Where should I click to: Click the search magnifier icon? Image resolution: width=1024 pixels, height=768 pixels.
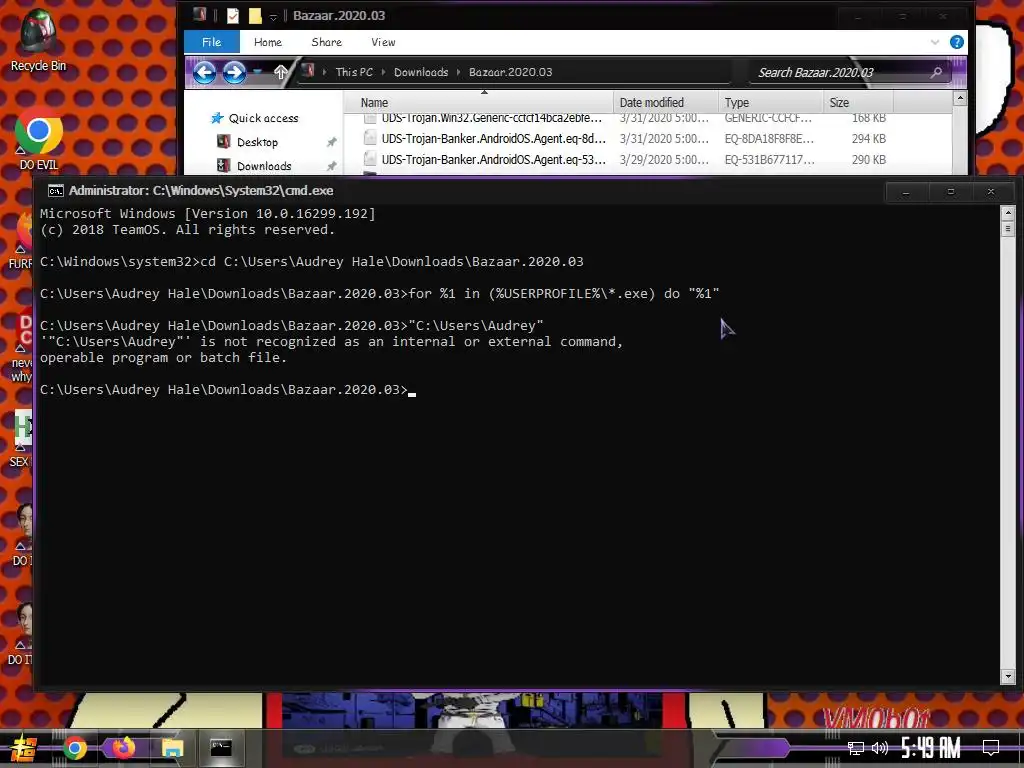936,72
